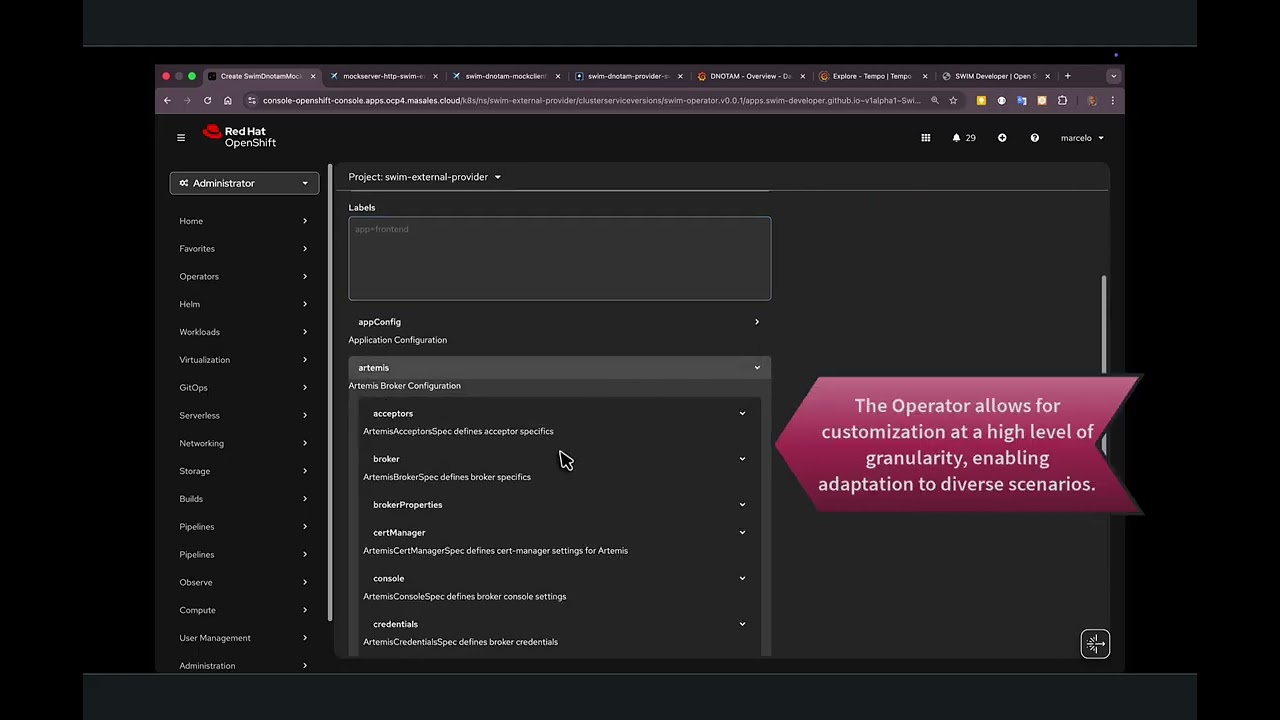This screenshot has width=1280, height=720.
Task: Open the hamburger navigation menu
Action: point(181,138)
